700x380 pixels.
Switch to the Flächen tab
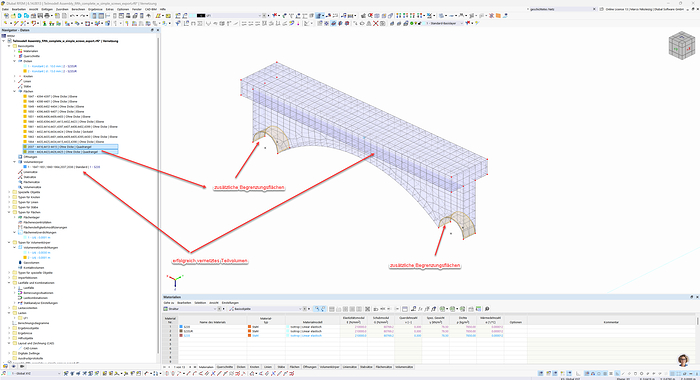point(295,367)
